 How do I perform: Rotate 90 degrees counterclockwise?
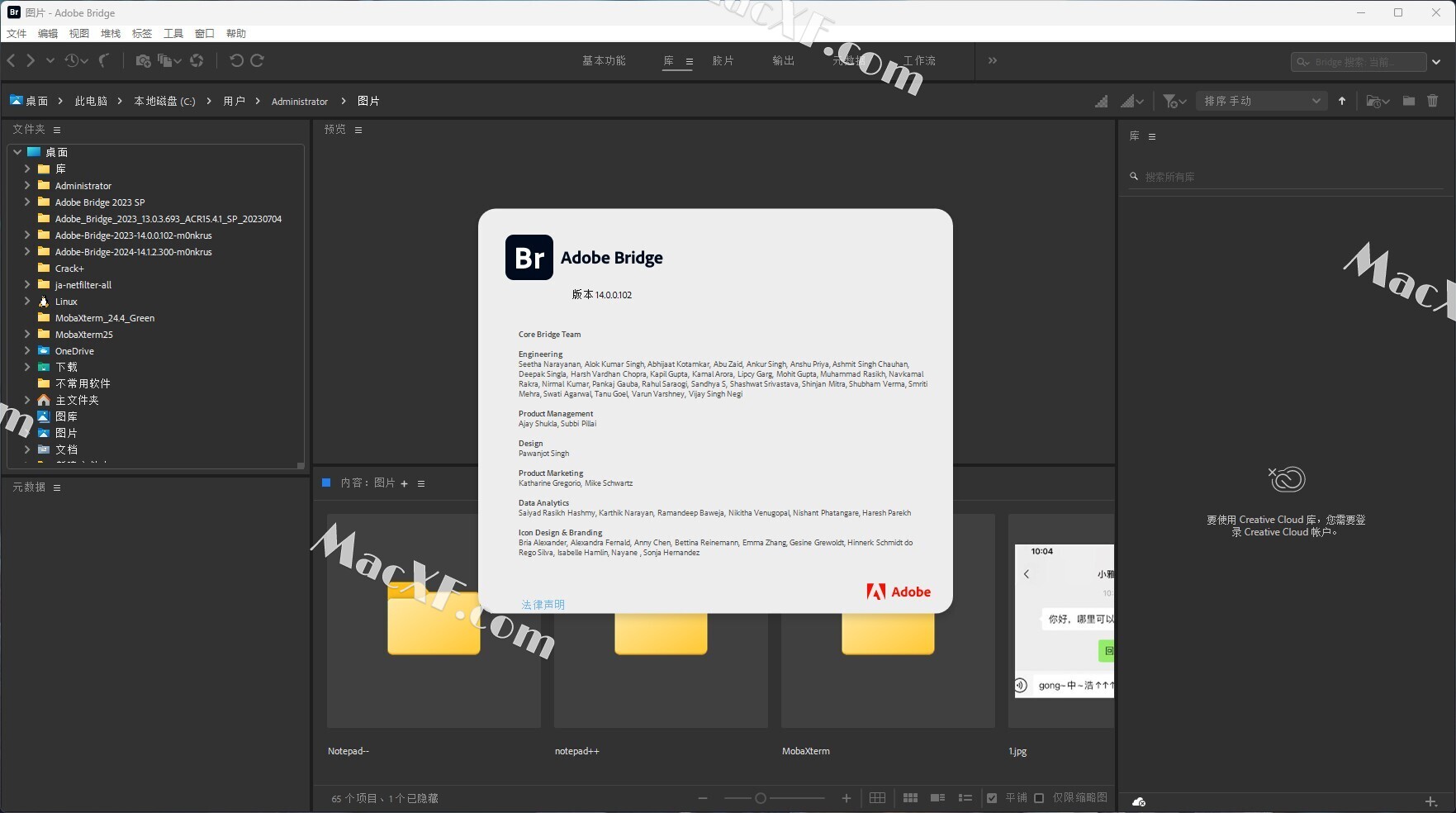point(236,60)
